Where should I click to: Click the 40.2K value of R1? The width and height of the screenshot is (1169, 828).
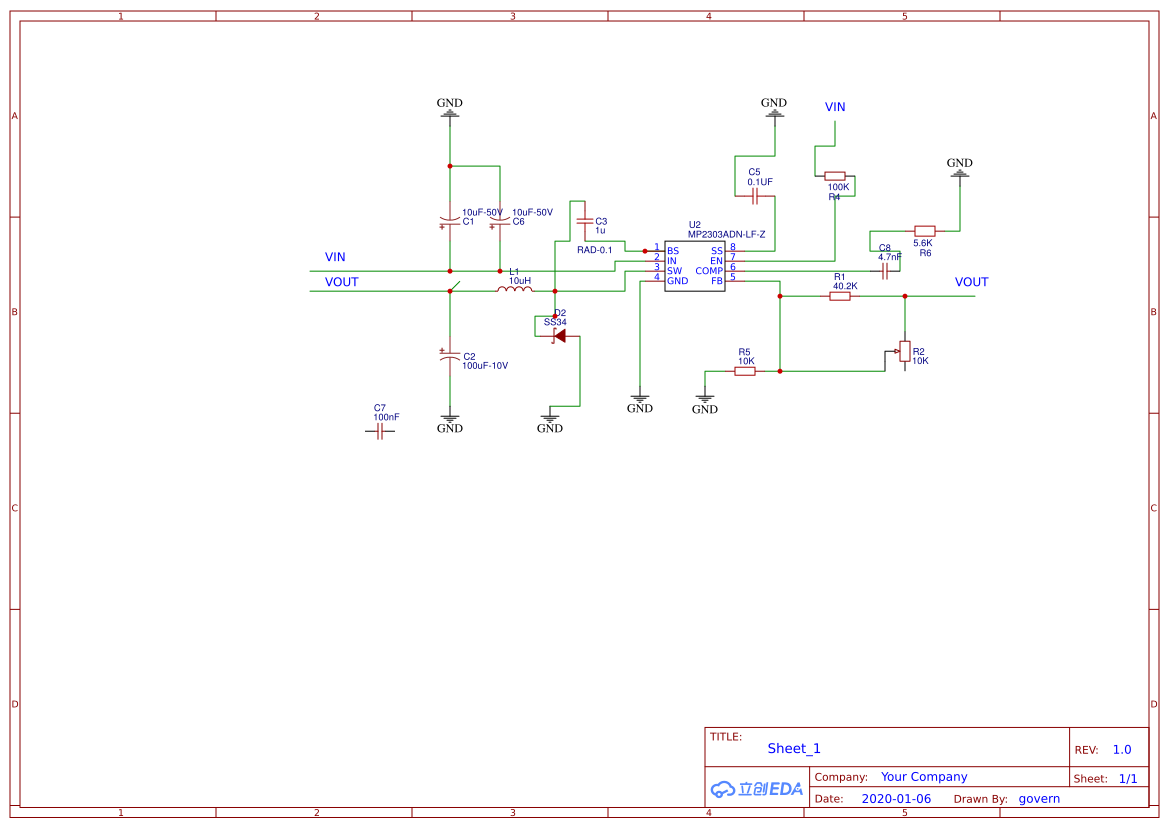click(845, 286)
